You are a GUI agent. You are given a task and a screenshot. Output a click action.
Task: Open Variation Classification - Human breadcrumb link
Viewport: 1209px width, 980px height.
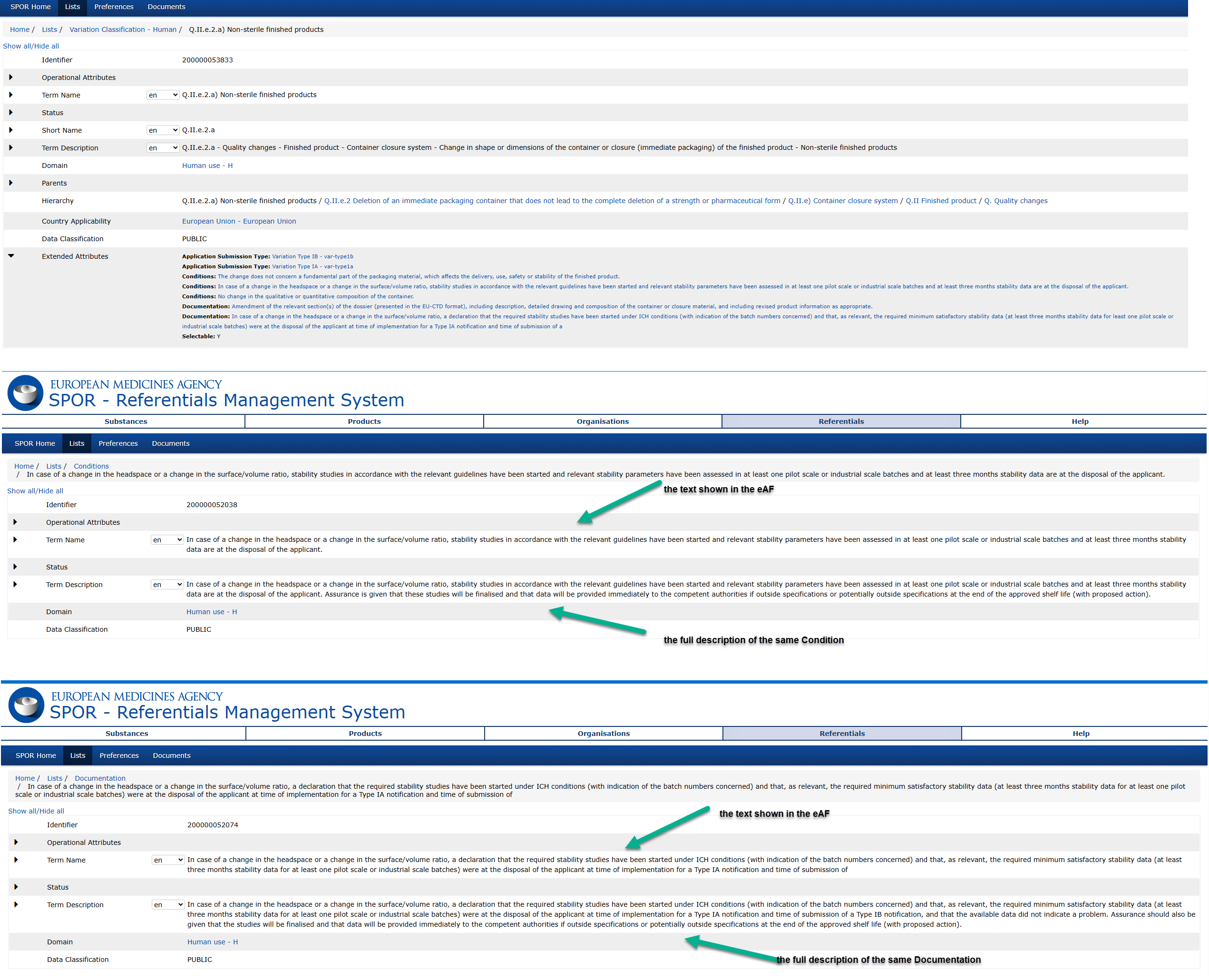(x=123, y=30)
